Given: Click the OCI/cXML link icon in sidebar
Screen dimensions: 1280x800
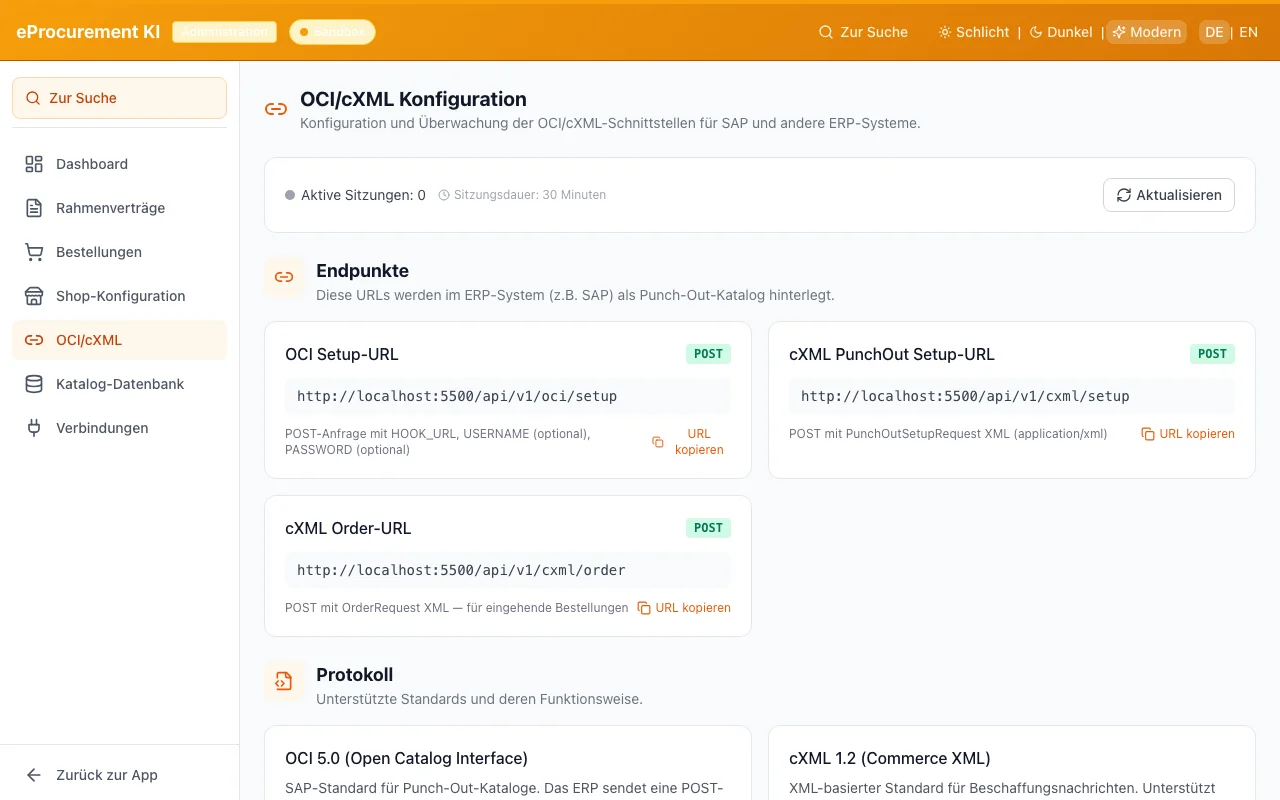Looking at the screenshot, I should coord(34,340).
